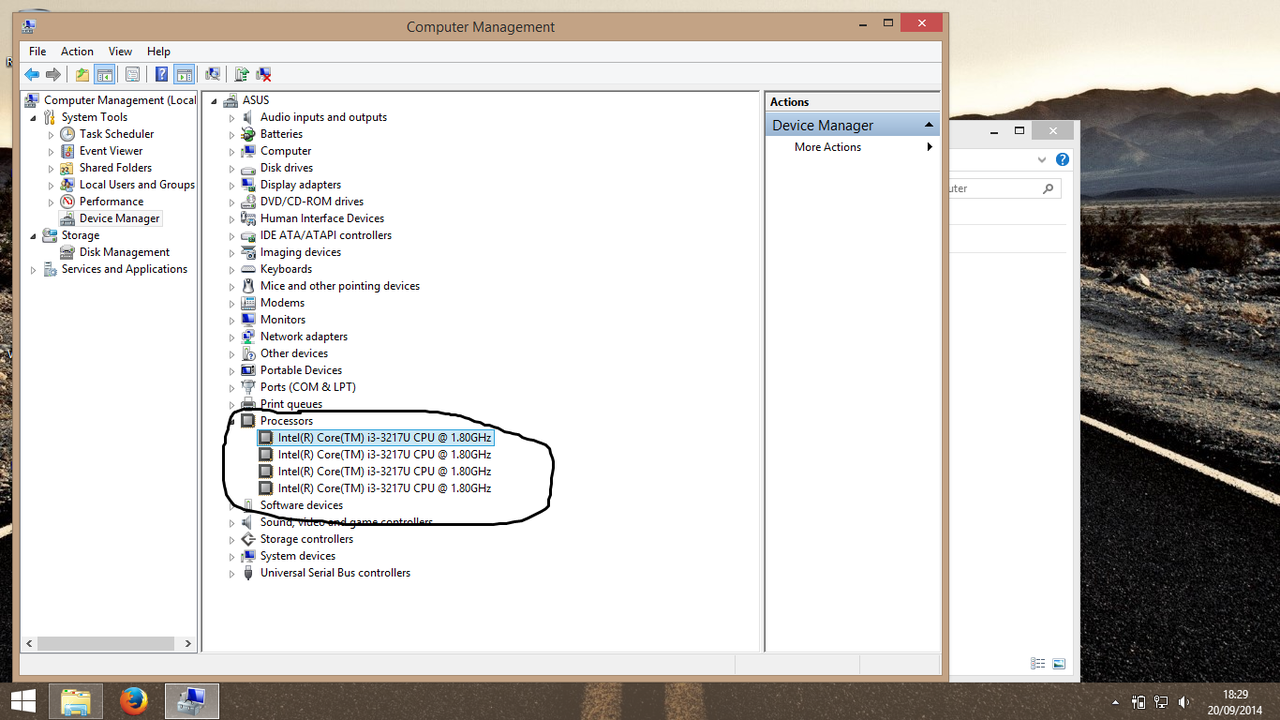Viewport: 1280px width, 720px height.
Task: Switch background window to large icons view
Action: 1059,664
